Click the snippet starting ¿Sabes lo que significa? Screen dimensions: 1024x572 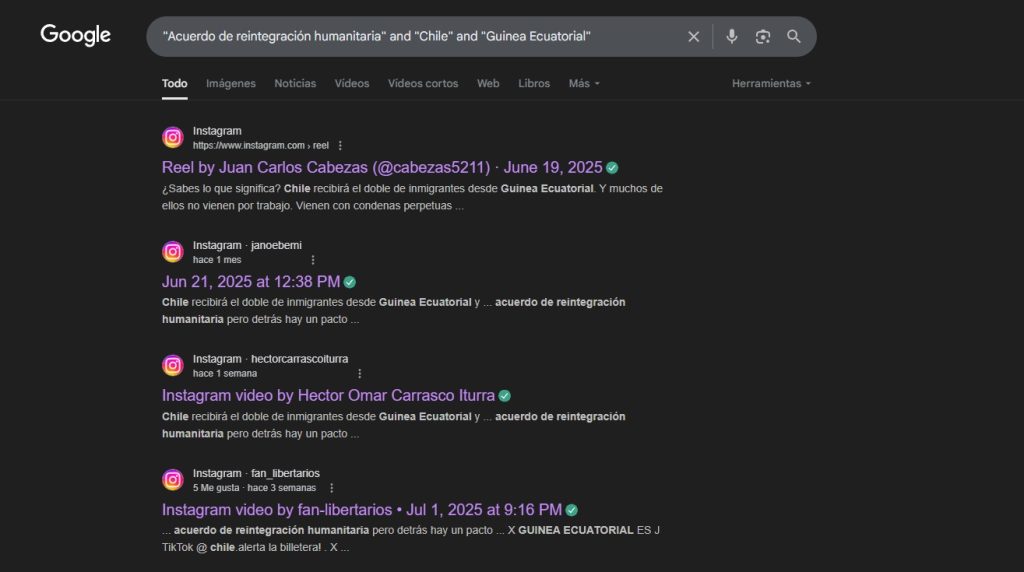(x=412, y=197)
